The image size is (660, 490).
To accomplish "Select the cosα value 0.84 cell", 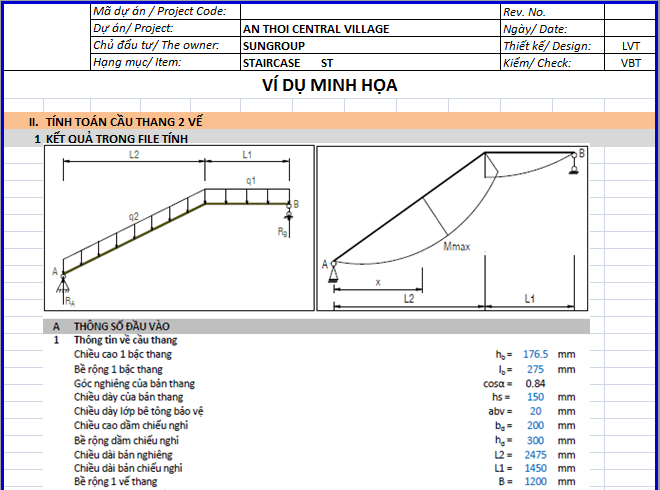I will tap(534, 383).
